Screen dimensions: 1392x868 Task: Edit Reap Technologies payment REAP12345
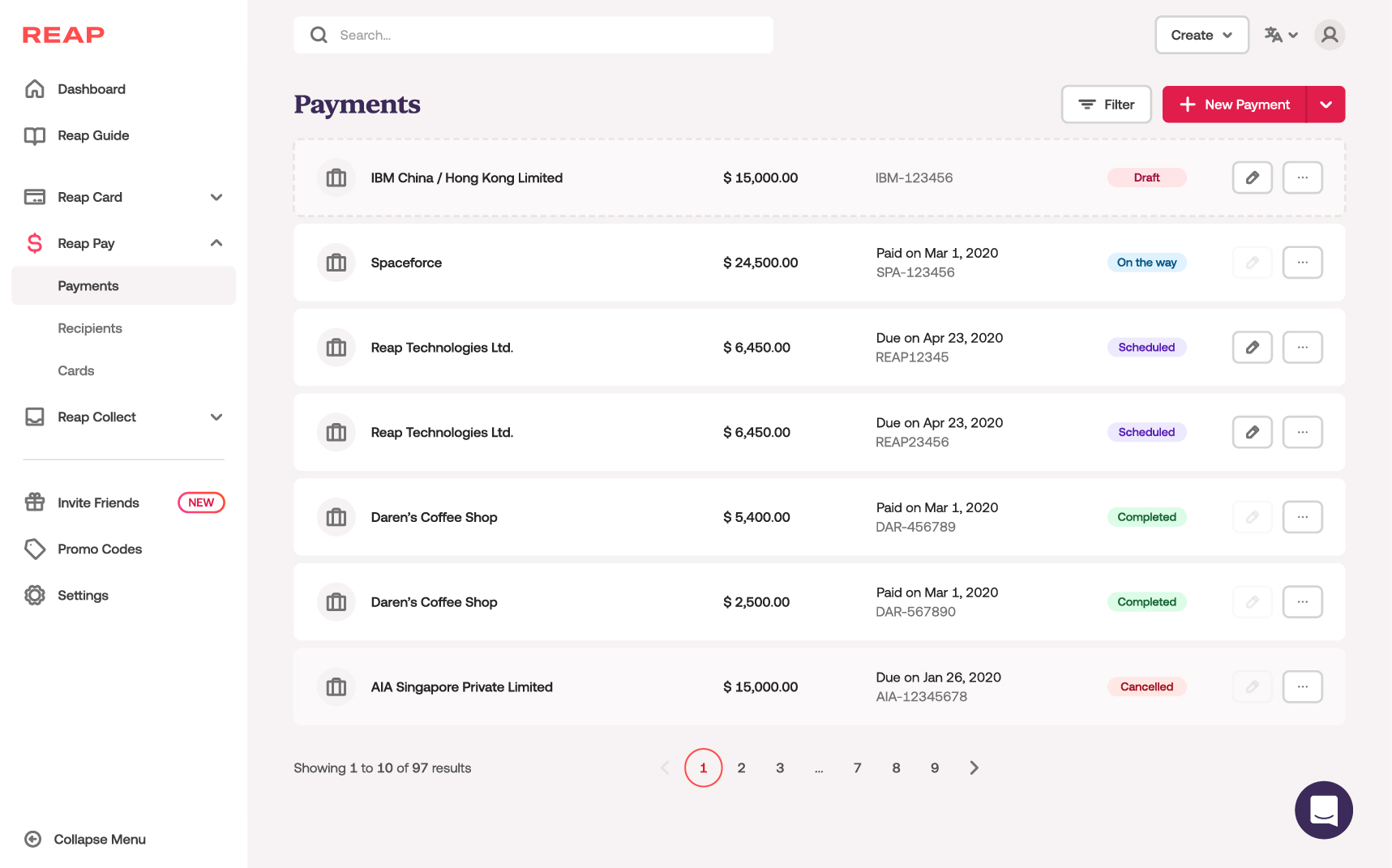pos(1252,347)
